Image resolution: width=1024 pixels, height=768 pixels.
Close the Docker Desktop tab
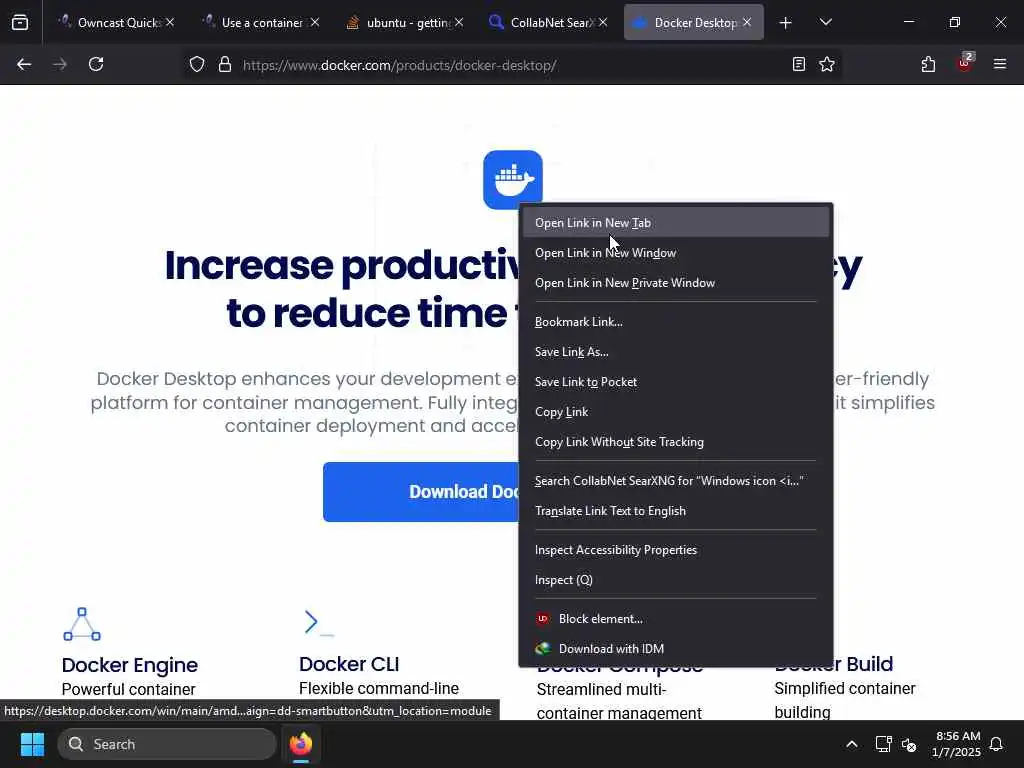coord(746,22)
